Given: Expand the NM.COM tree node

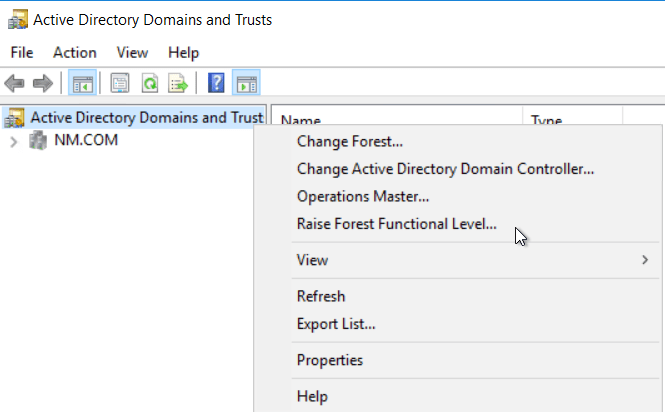Looking at the screenshot, I should click(x=14, y=142).
